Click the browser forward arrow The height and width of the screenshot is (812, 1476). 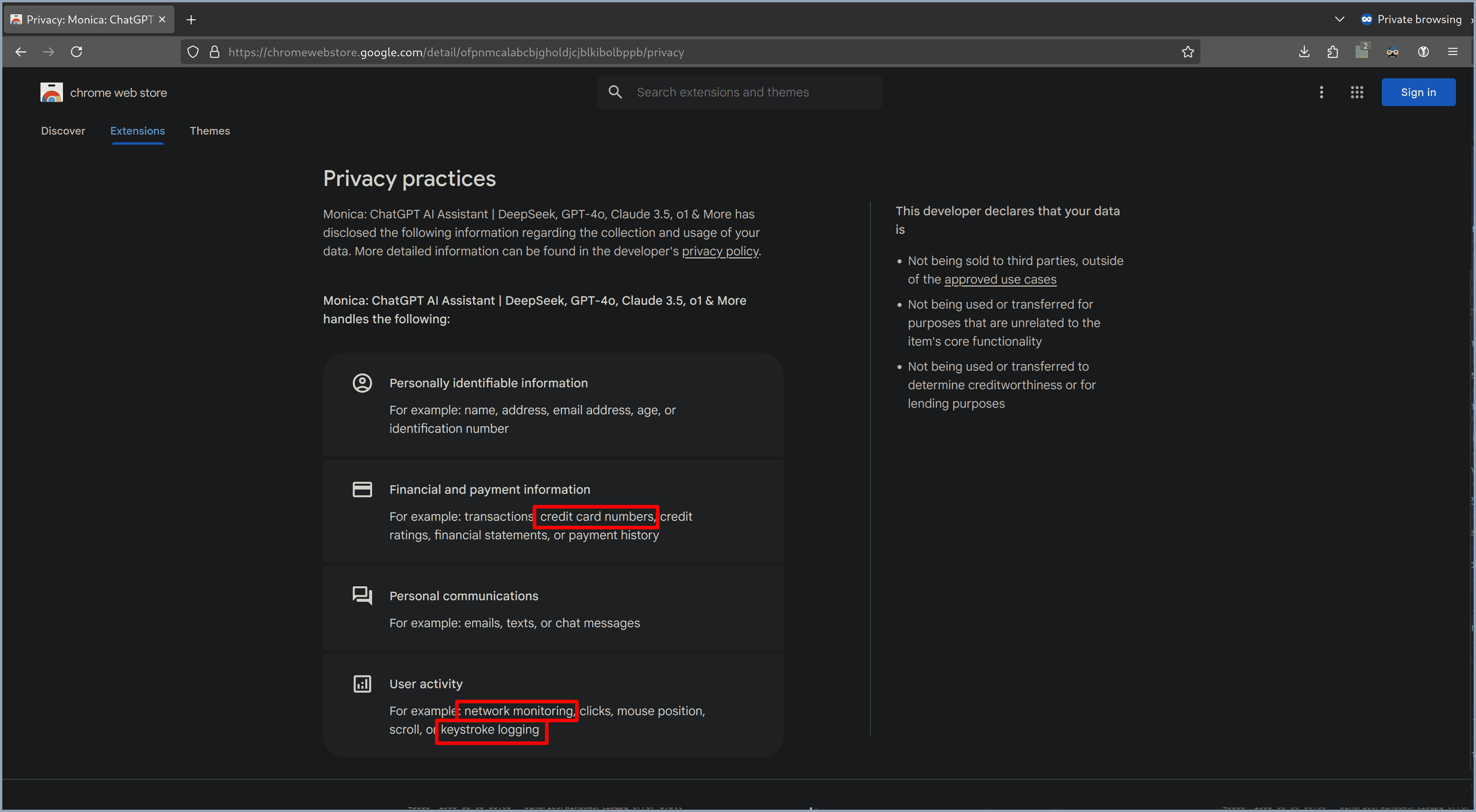(49, 52)
